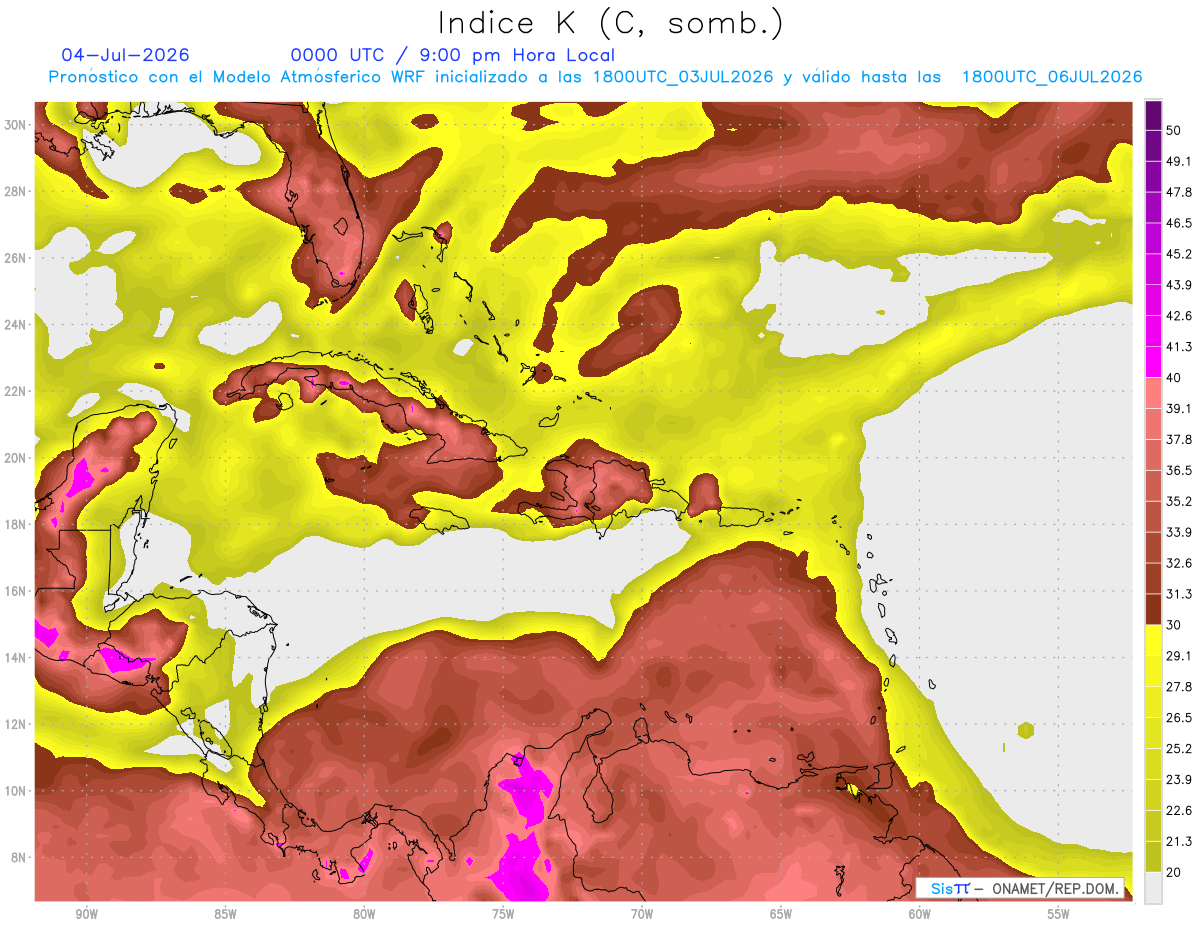The image size is (1200, 927).
Task: Click the '75W' longitude label
Action: 503,915
